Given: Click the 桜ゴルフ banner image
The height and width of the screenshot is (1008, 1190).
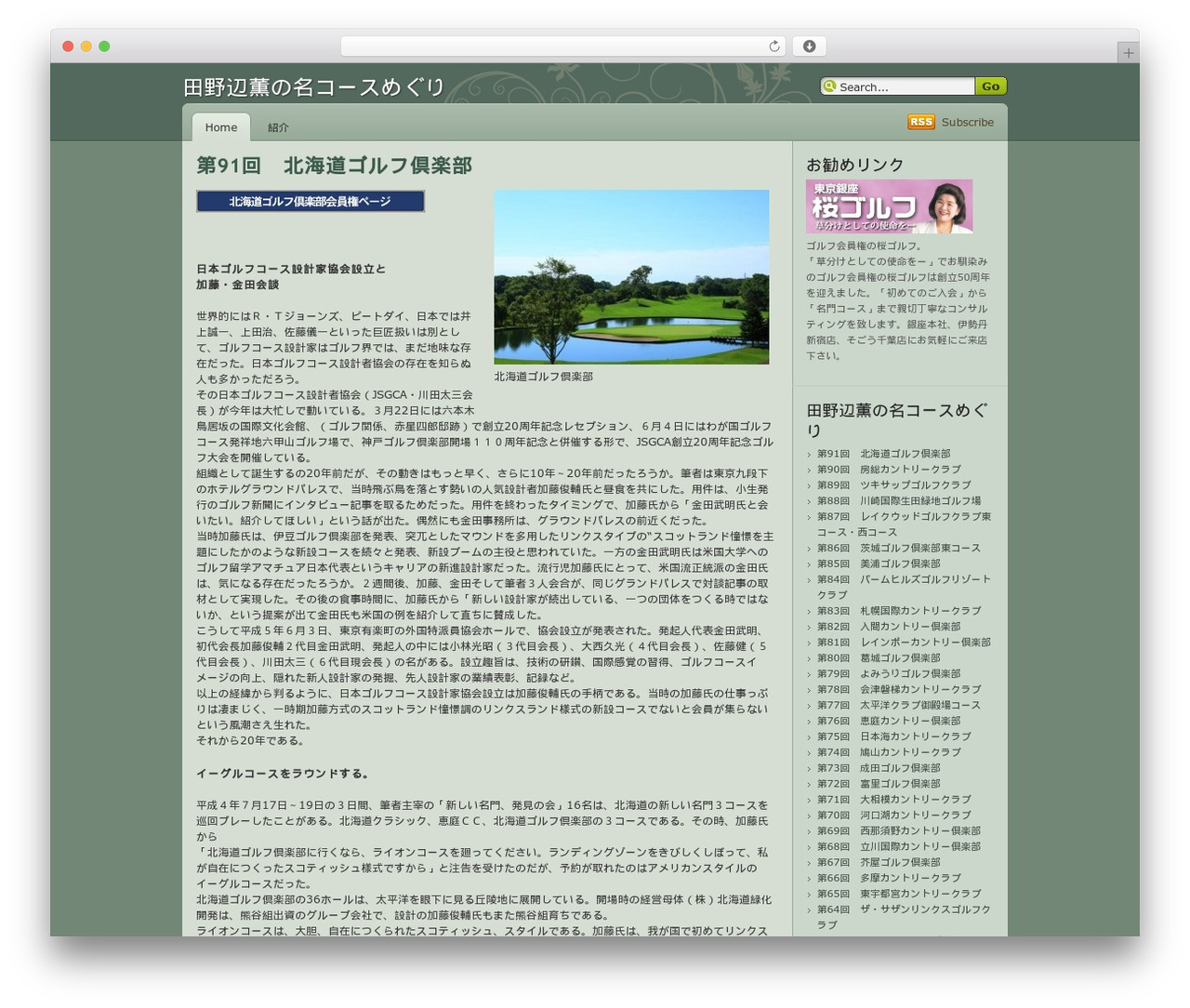Looking at the screenshot, I should pyautogui.click(x=890, y=206).
